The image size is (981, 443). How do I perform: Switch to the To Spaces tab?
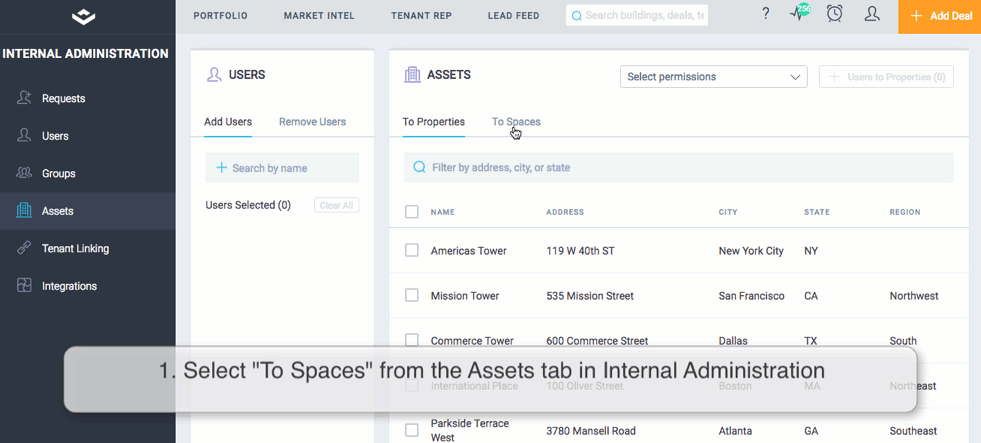click(x=516, y=122)
